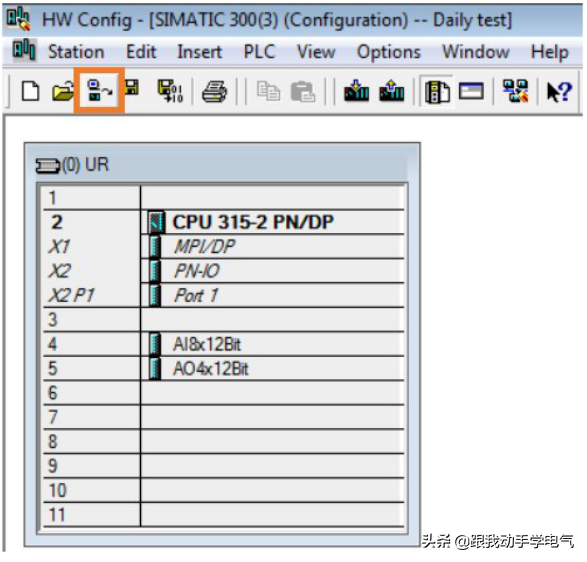Click the AO4x12Bit module icon
This screenshot has width=587, height=562.
pyautogui.click(x=155, y=368)
